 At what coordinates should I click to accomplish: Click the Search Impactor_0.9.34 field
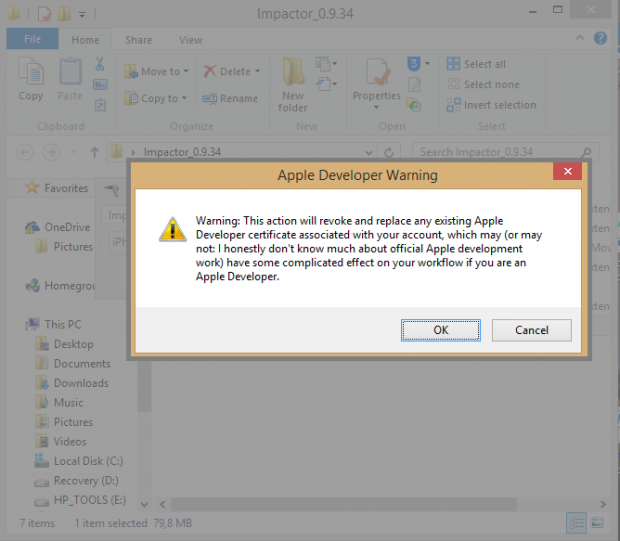pos(505,152)
